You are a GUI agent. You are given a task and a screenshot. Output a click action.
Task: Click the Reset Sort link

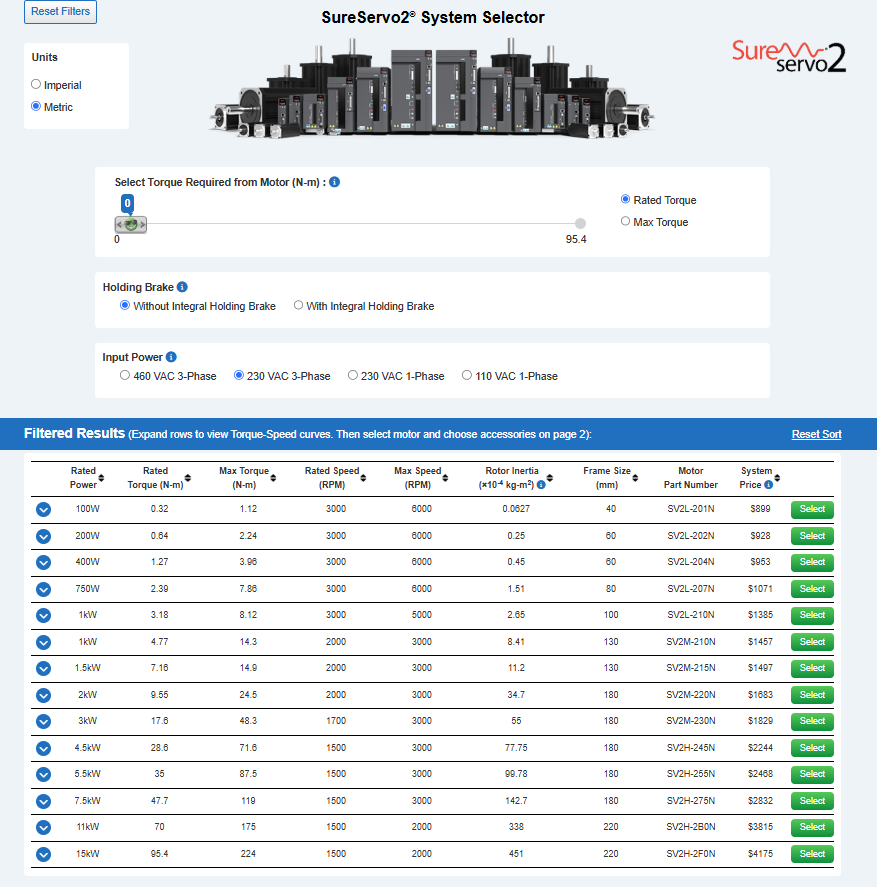pyautogui.click(x=816, y=434)
